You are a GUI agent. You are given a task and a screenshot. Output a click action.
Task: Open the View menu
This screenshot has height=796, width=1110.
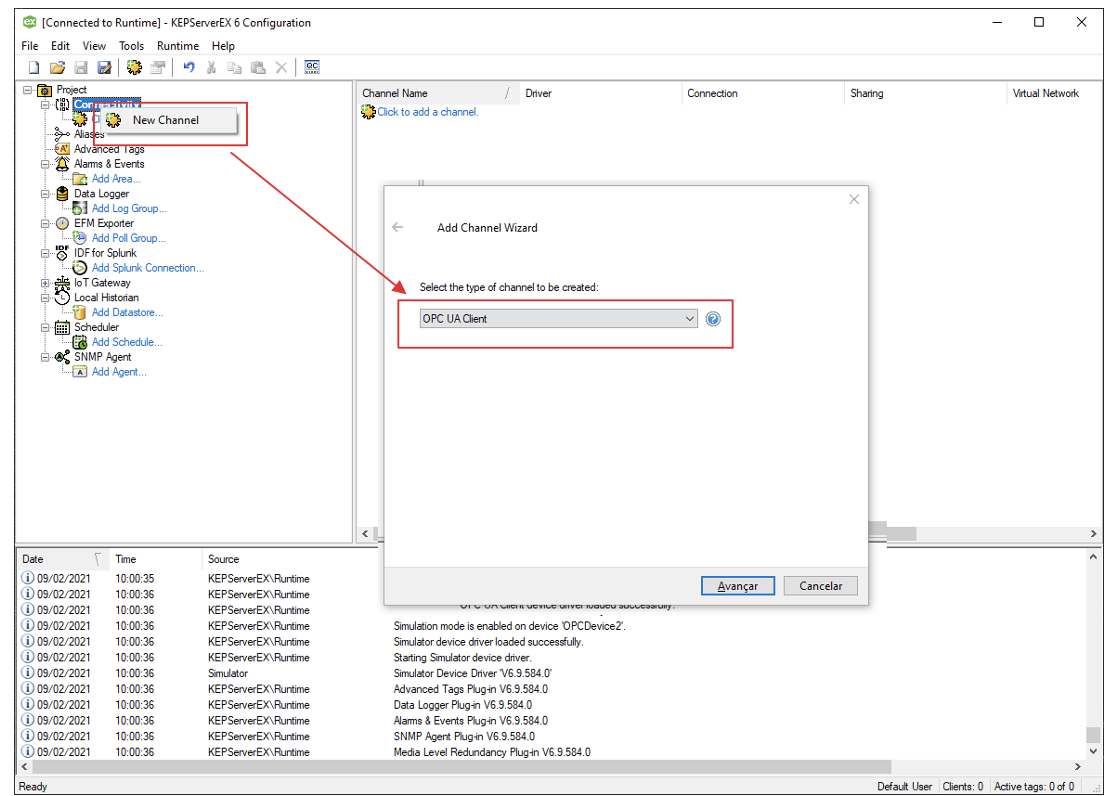pyautogui.click(x=94, y=46)
